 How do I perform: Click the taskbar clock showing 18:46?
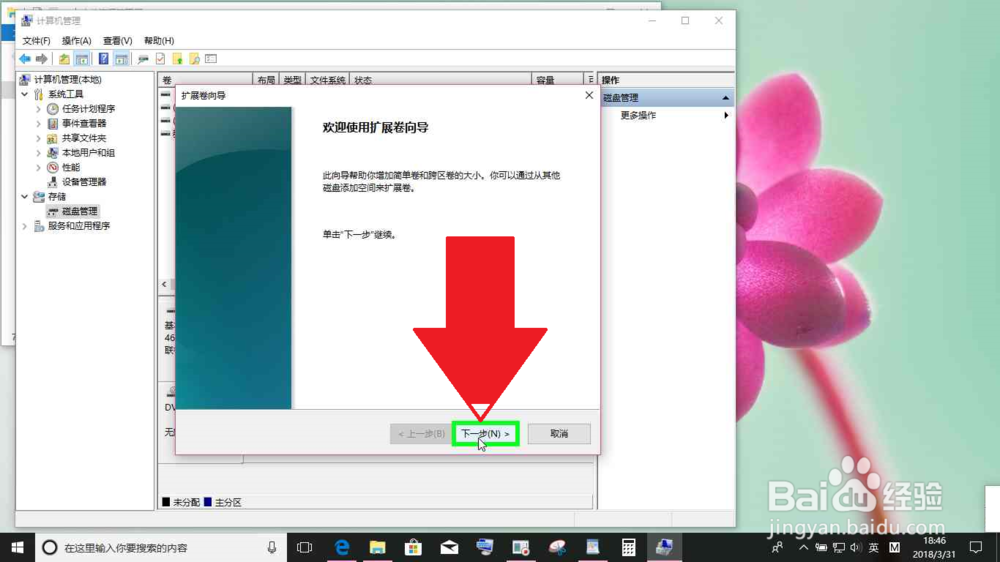pyautogui.click(x=934, y=541)
